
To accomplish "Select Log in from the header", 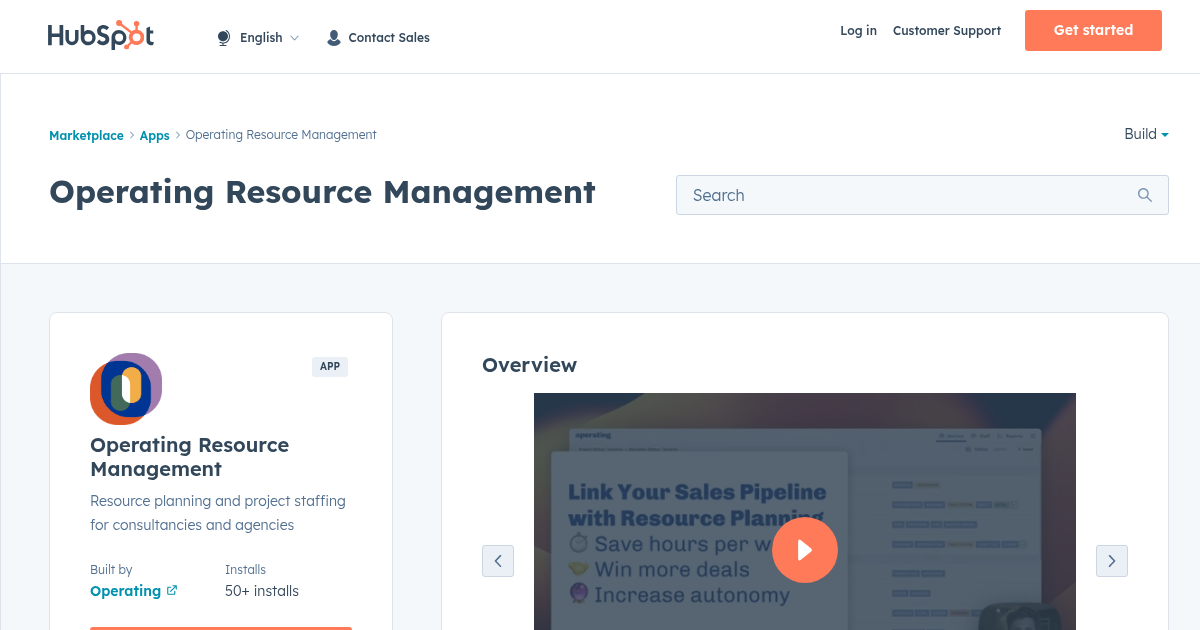I will coord(858,31).
